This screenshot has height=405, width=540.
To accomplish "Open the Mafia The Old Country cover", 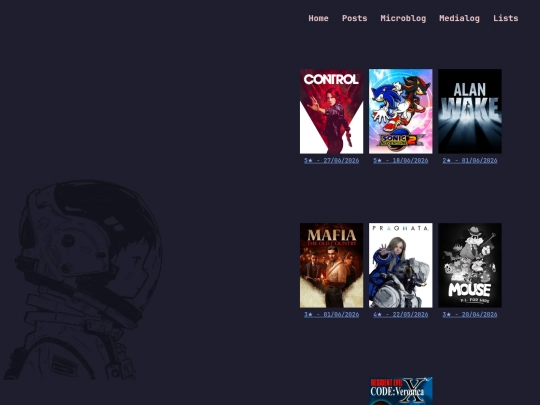I will [331, 265].
